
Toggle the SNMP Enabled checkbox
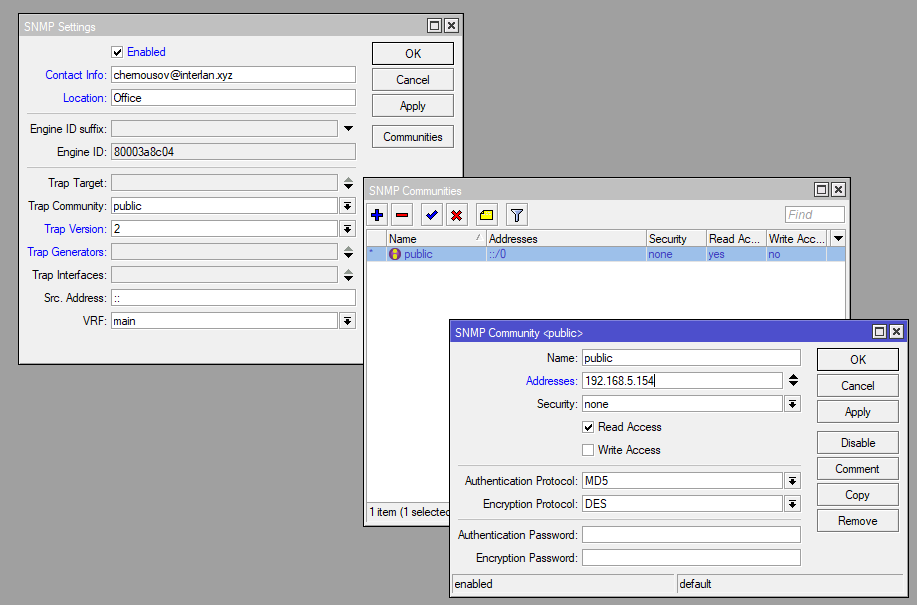117,52
